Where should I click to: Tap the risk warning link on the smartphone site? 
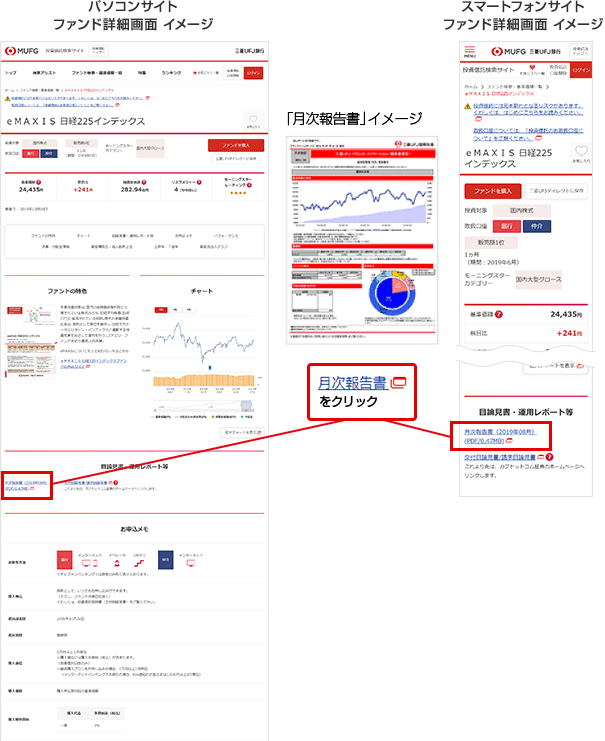(x=528, y=110)
